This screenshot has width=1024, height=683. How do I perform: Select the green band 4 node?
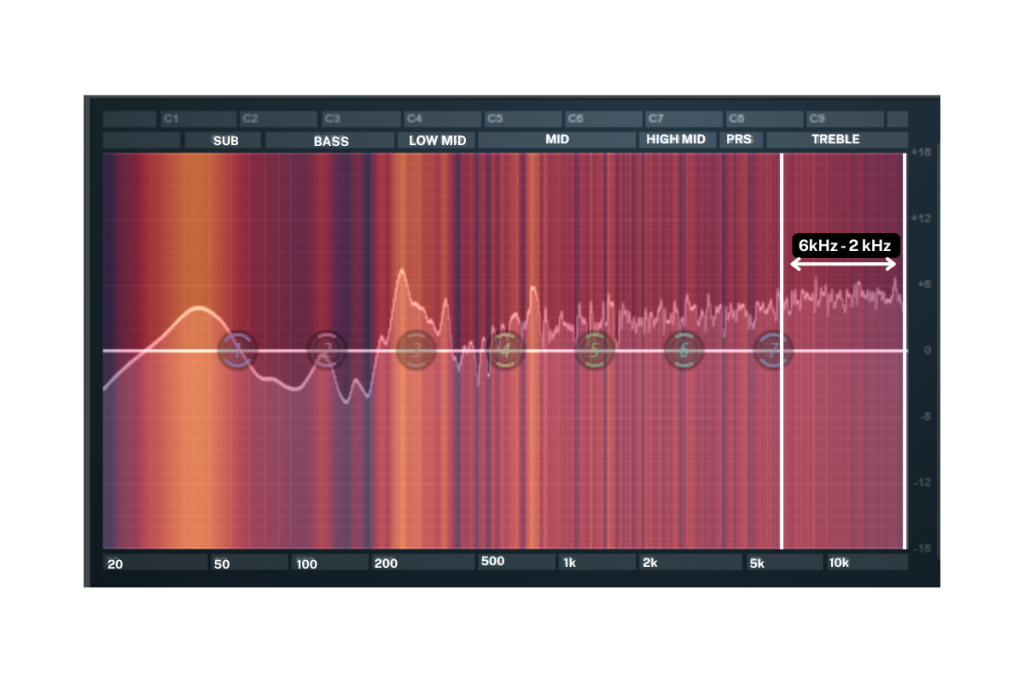tap(506, 350)
